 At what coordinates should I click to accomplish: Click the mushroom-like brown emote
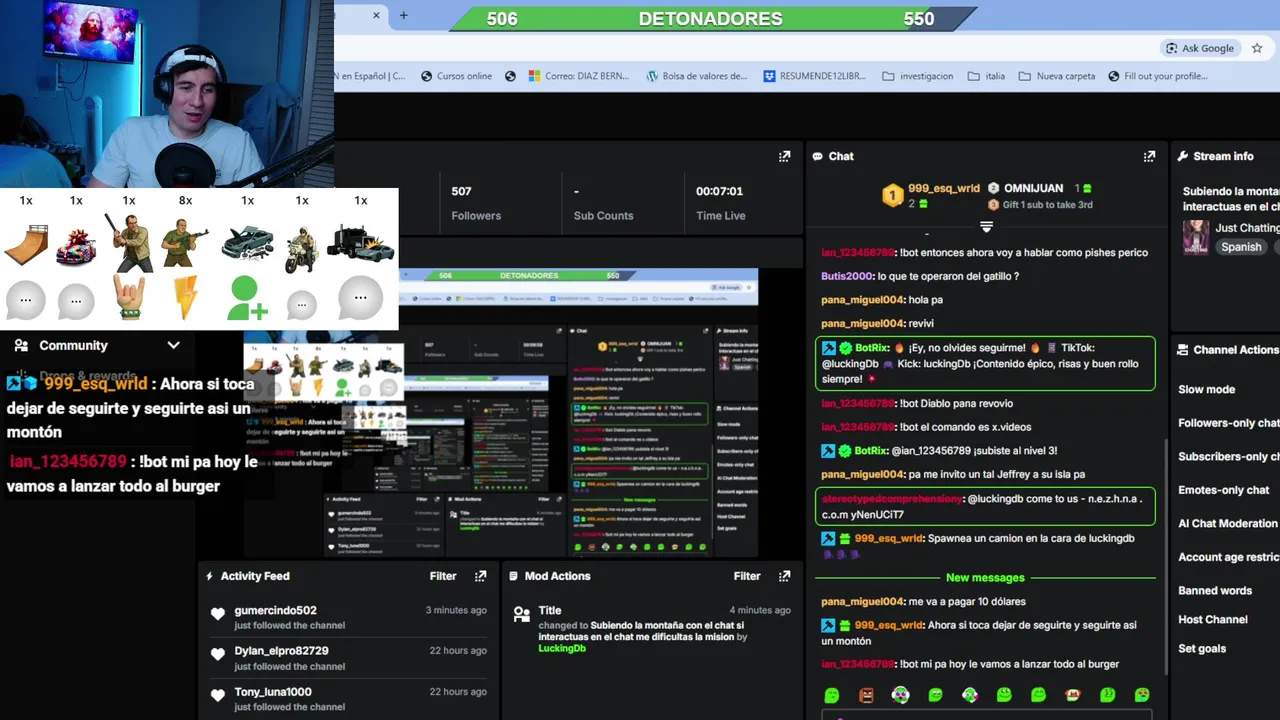tap(1073, 695)
